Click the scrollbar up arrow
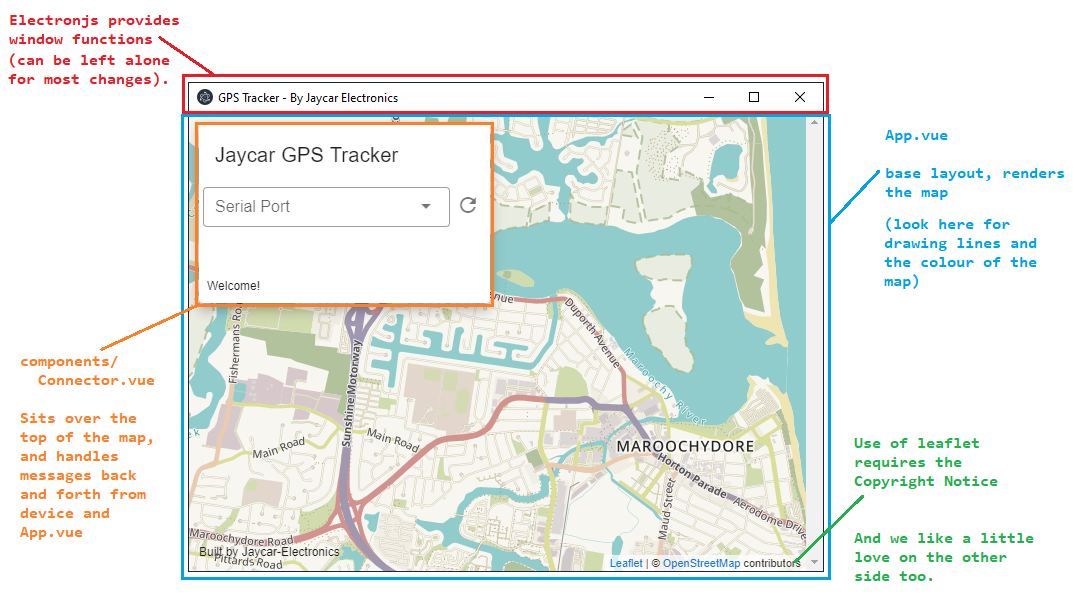This screenshot has width=1074, height=597. [814, 123]
